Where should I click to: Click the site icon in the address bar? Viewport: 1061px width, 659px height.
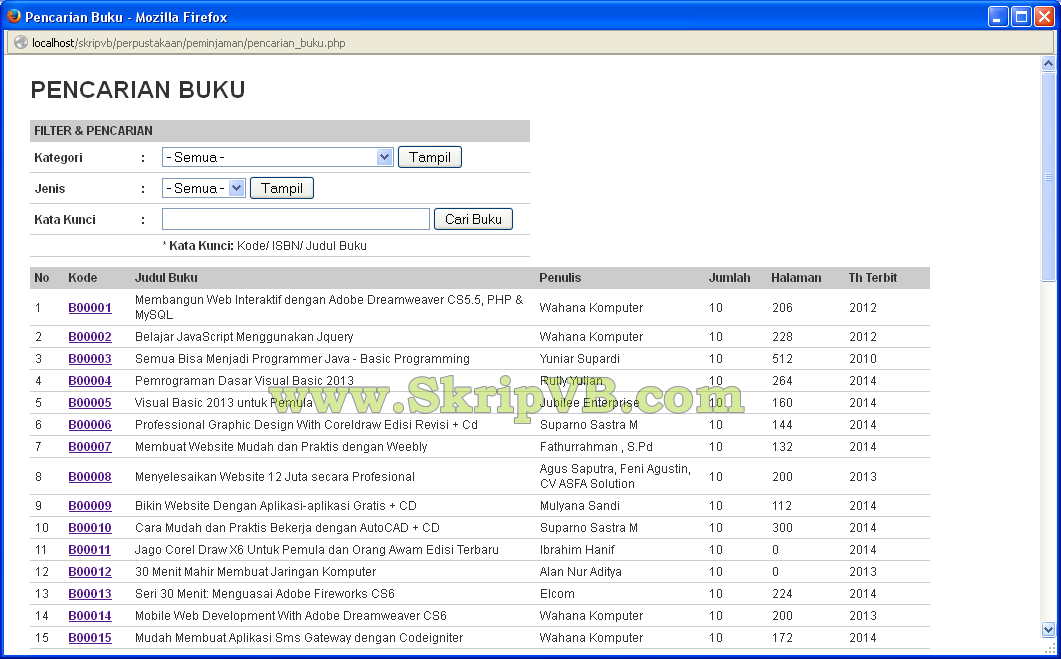[x=18, y=42]
